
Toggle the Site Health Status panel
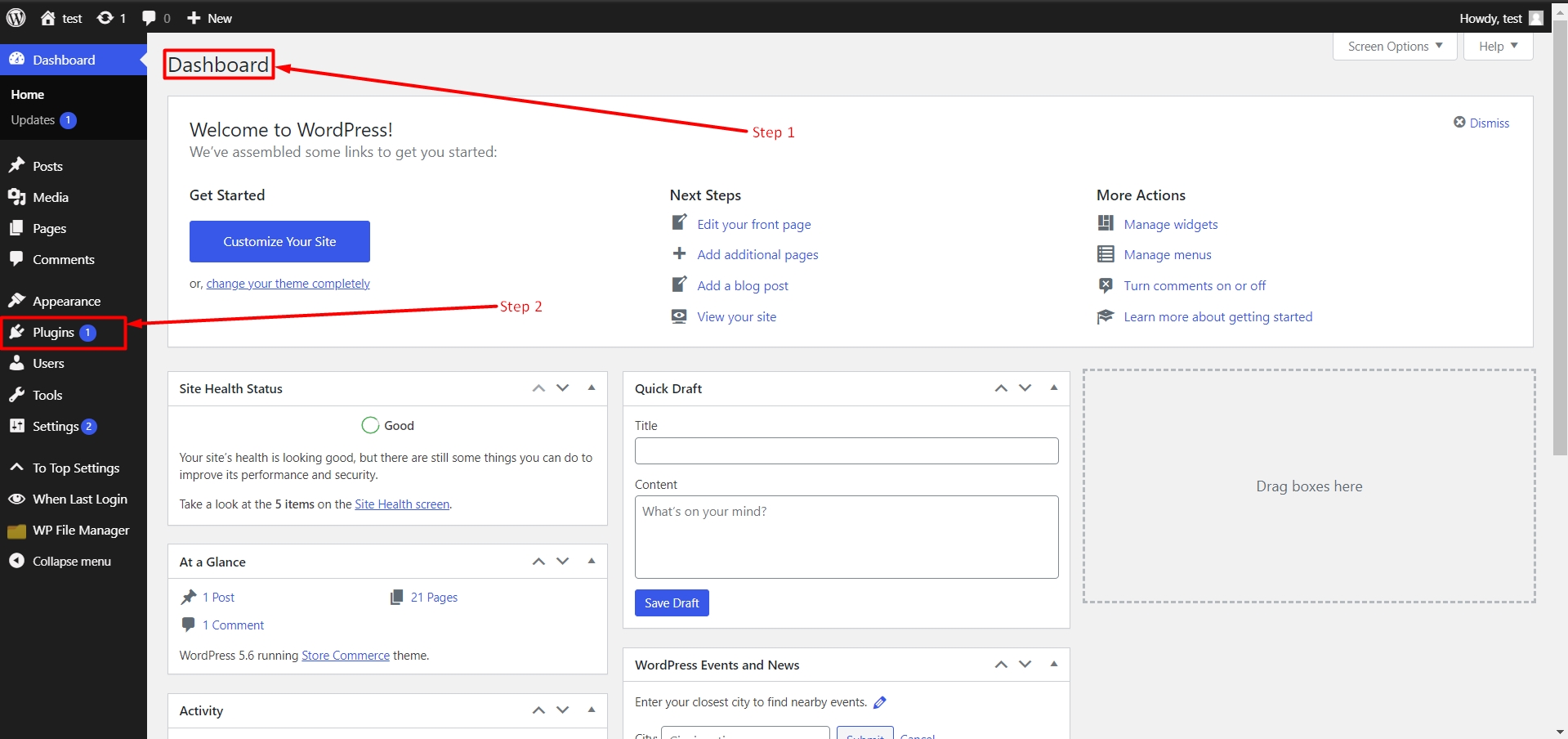pos(592,388)
